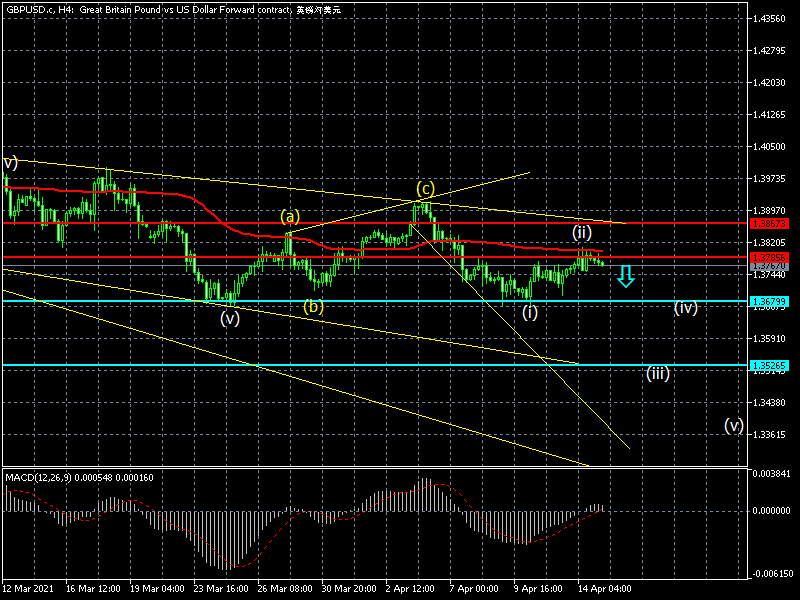Select the white (iii) wave label
Viewport: 800px width, 600px height.
pyautogui.click(x=657, y=373)
